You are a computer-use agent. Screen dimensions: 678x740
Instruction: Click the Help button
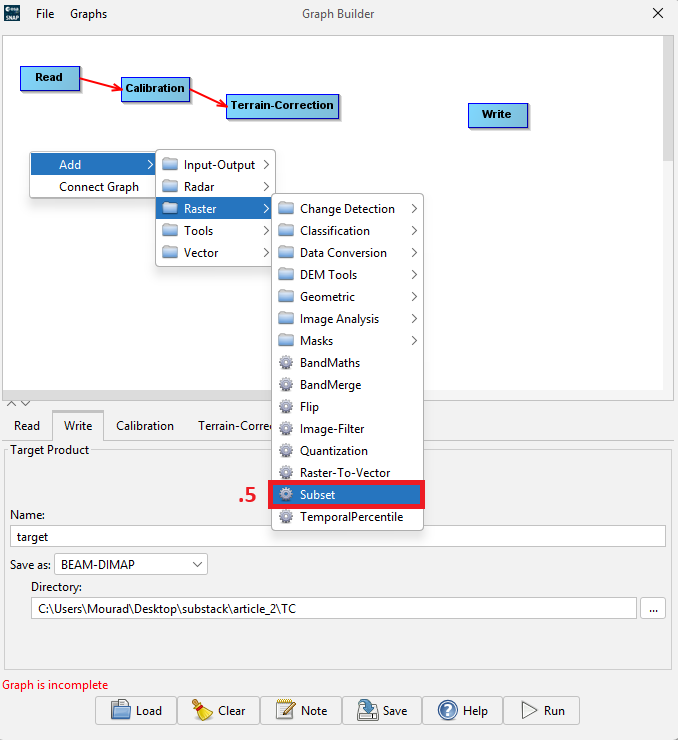[x=462, y=711]
